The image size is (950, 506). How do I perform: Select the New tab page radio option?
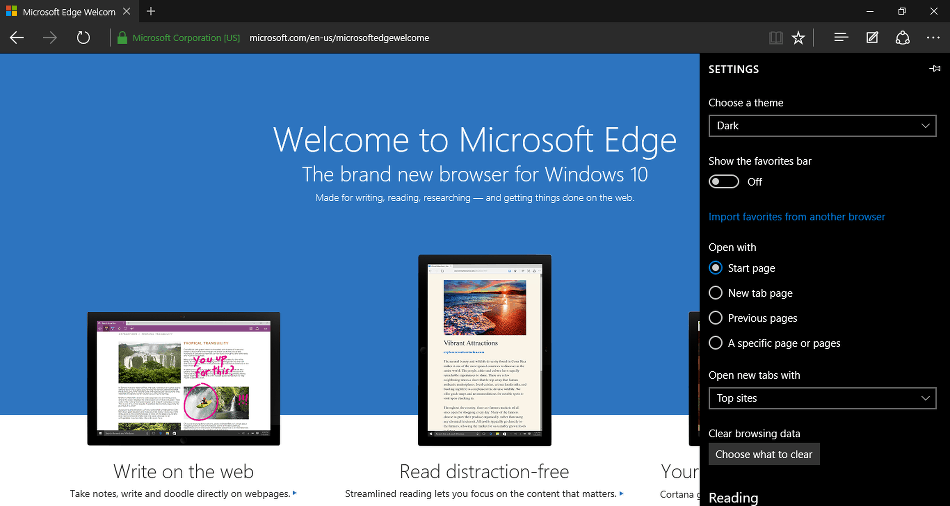point(715,293)
